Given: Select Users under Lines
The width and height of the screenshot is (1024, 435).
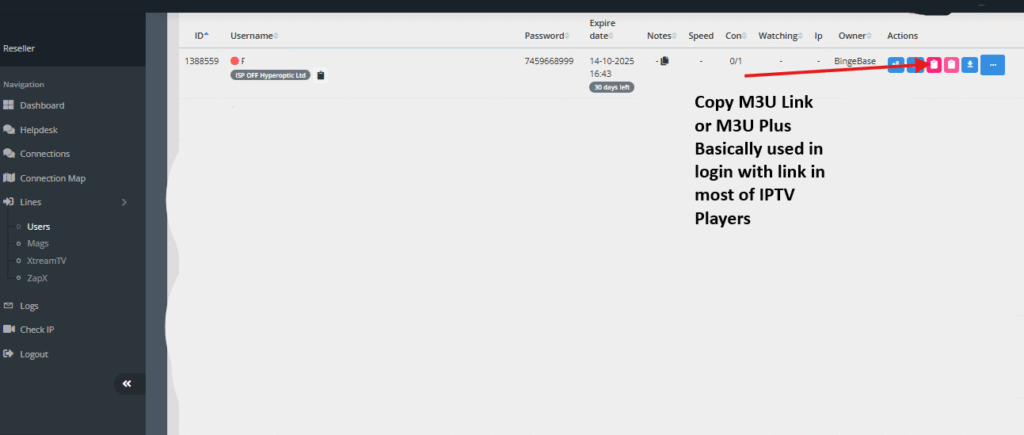Looking at the screenshot, I should coord(39,227).
